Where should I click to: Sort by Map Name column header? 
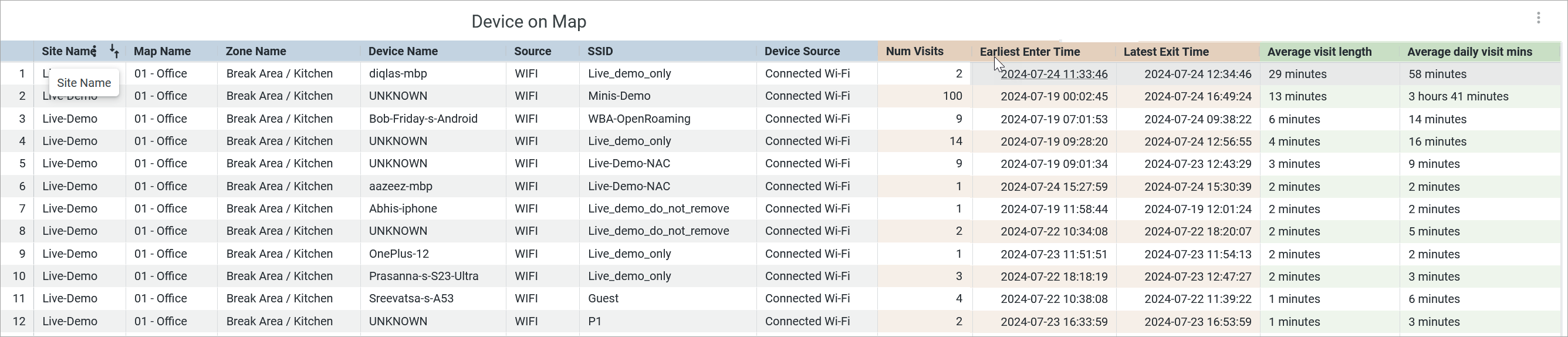tap(162, 52)
